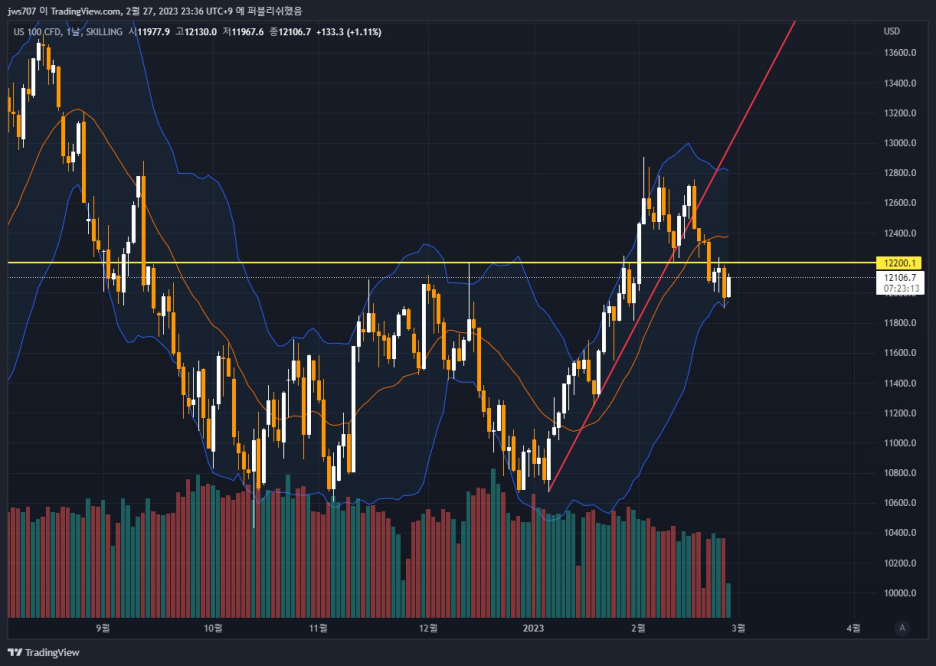
Task: Click the 2023 time axis label
Action: click(533, 628)
